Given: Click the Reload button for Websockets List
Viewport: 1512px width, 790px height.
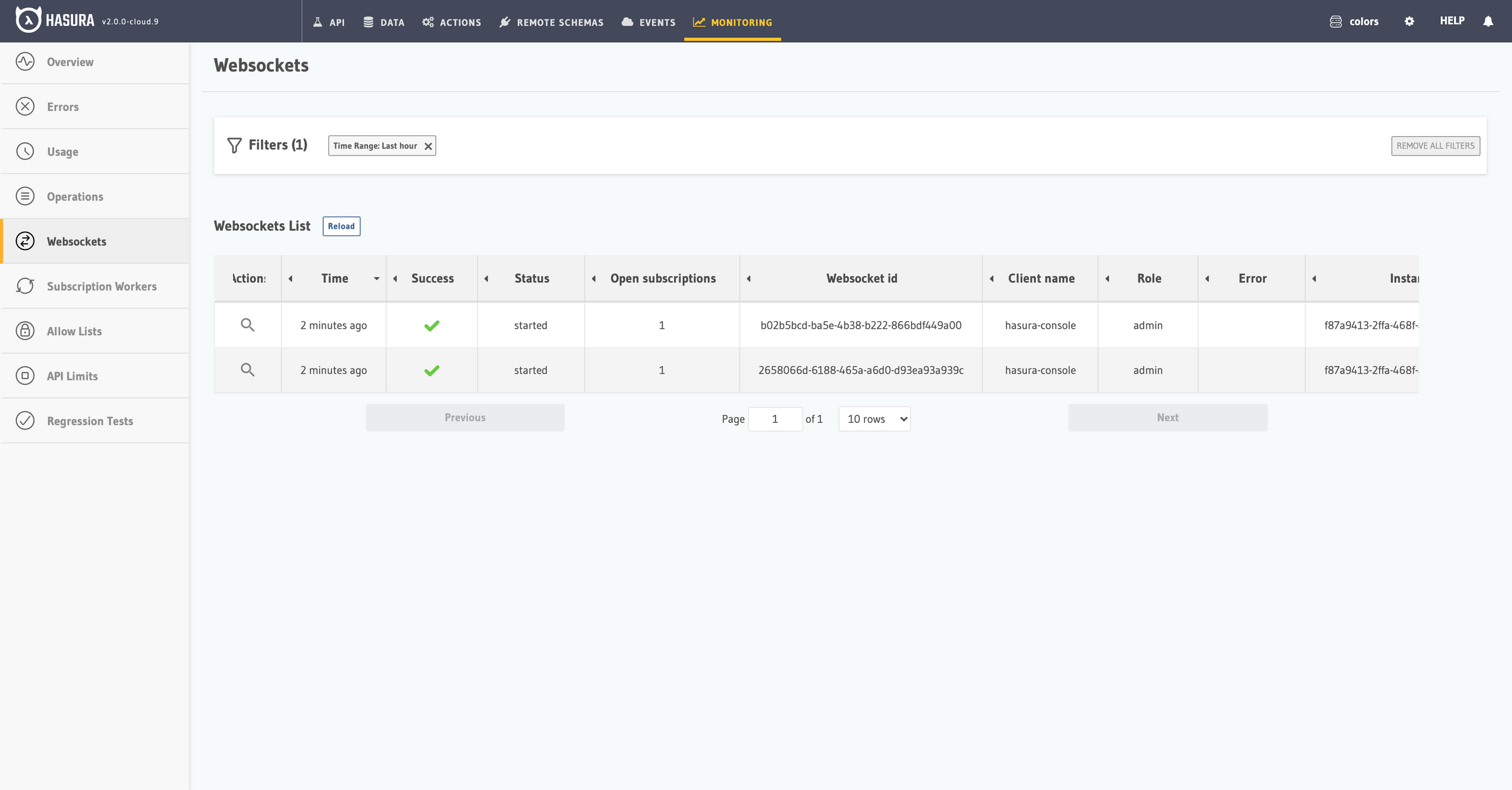Looking at the screenshot, I should 341,226.
